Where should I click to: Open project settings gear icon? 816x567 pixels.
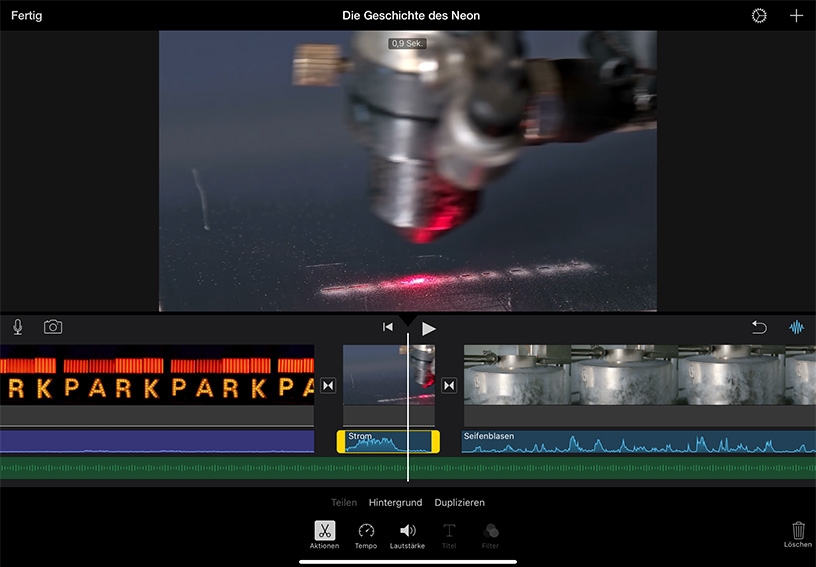pyautogui.click(x=759, y=16)
